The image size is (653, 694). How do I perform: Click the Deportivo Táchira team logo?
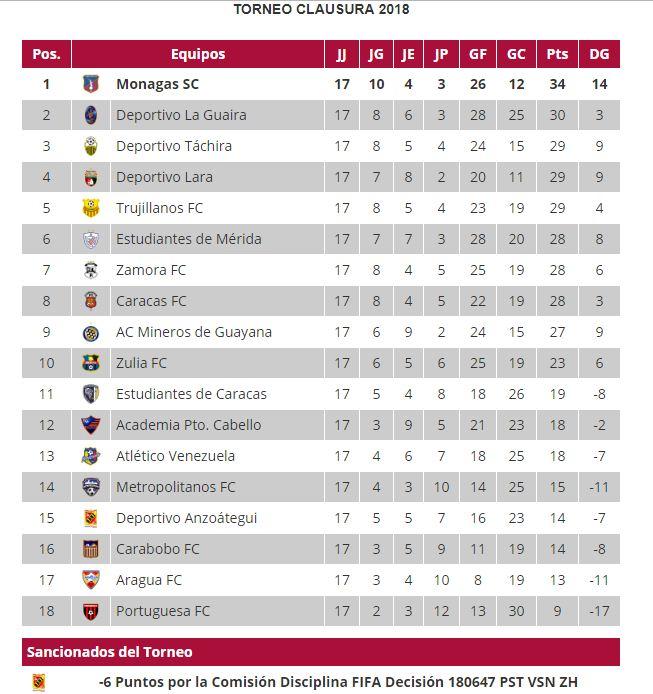[91, 146]
